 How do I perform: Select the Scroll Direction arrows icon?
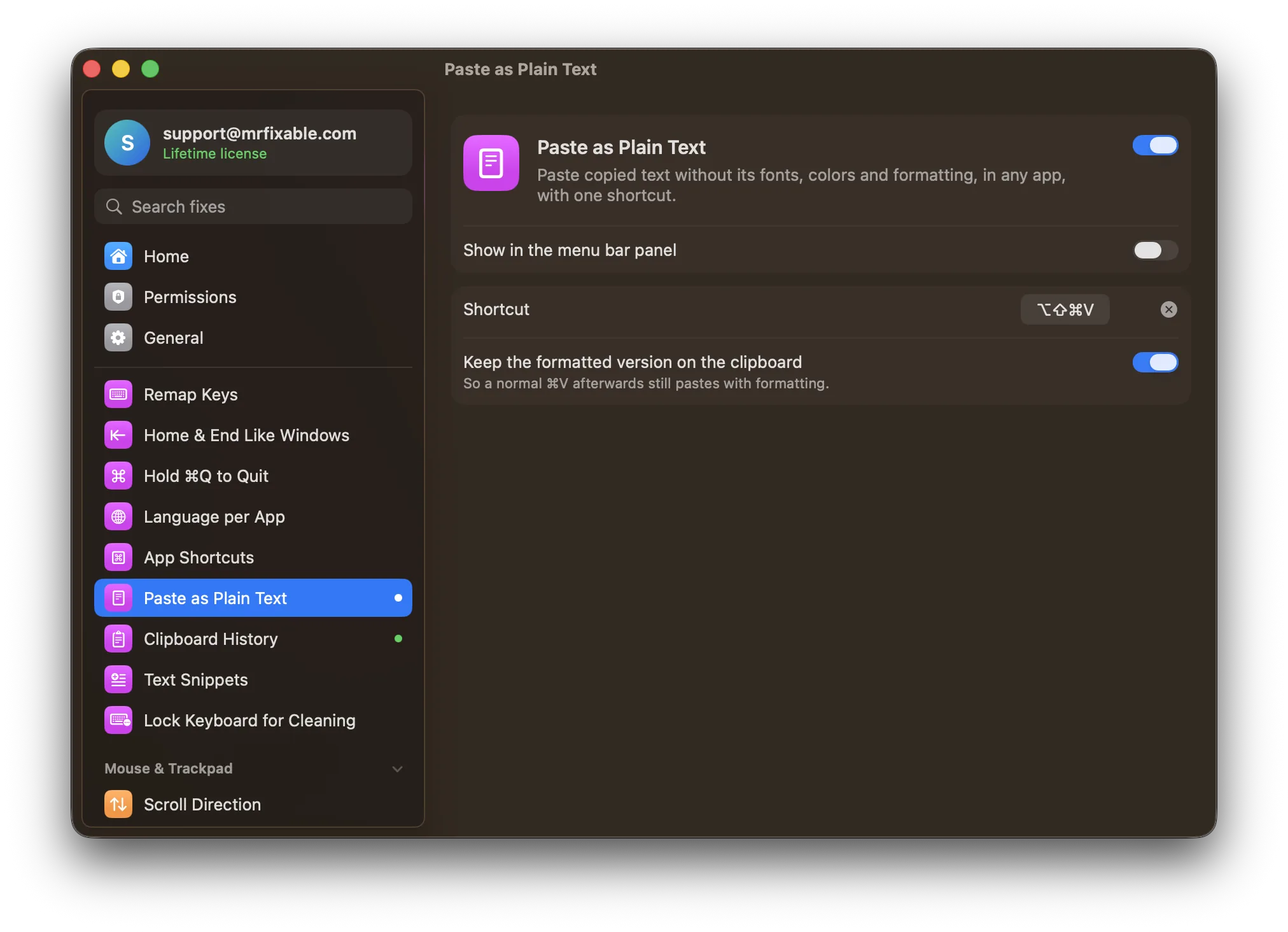click(118, 805)
